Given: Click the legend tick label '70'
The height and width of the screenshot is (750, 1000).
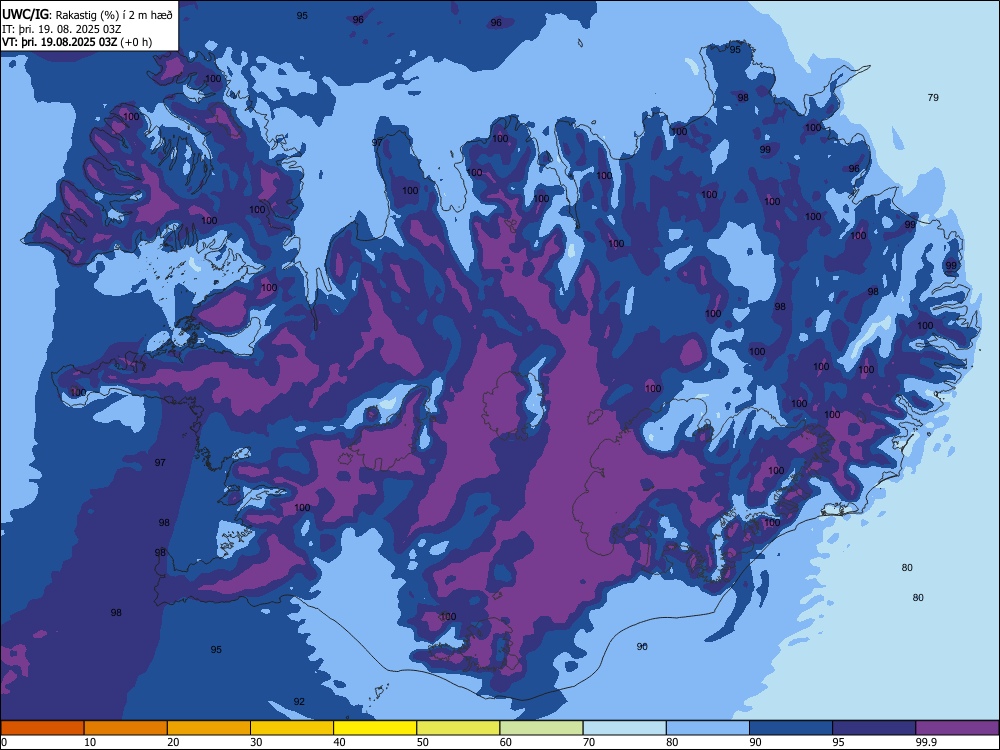Looking at the screenshot, I should tap(589, 742).
